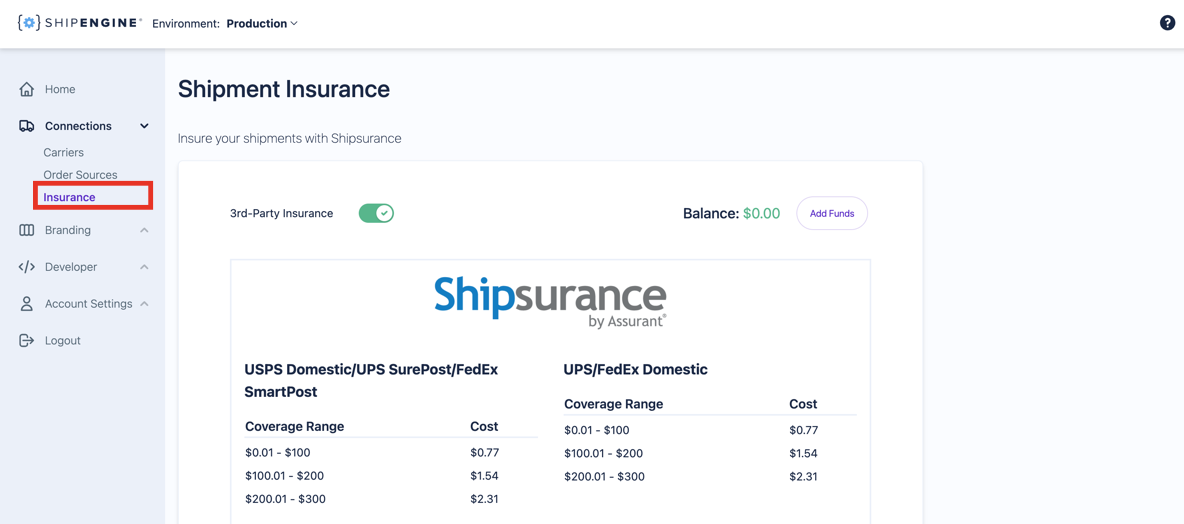Click the Connections menu label
Image resolution: width=1184 pixels, height=524 pixels.
[x=78, y=126]
